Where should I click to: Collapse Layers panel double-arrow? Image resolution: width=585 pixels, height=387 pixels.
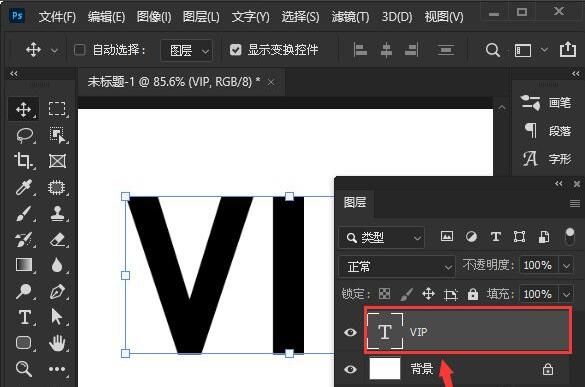coord(559,184)
